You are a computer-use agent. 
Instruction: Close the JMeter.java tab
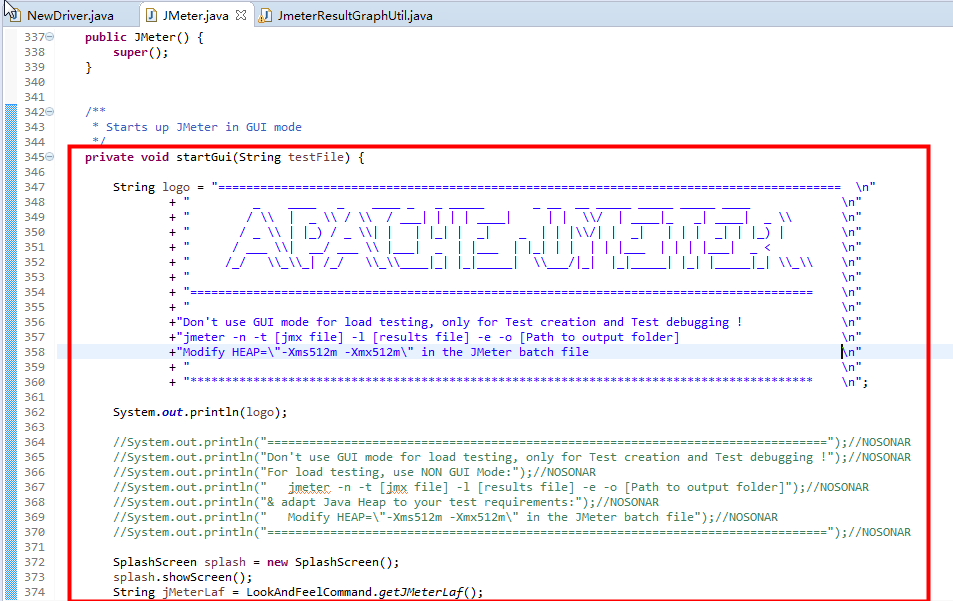tap(241, 16)
